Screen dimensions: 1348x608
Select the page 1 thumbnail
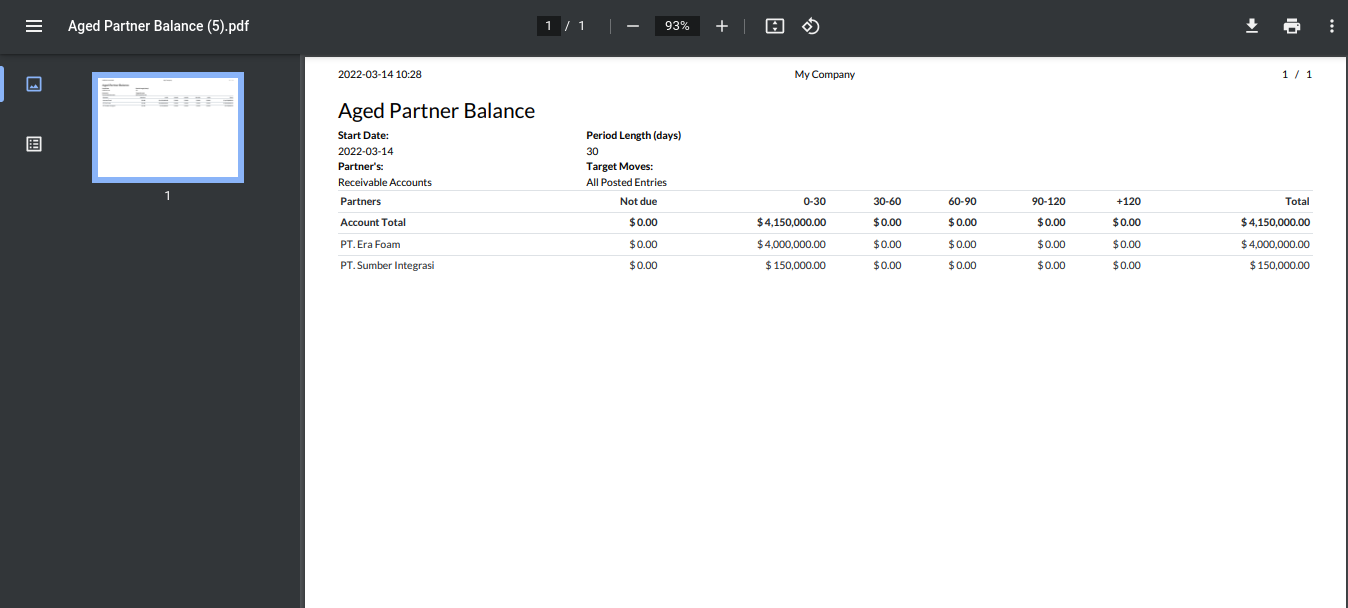(x=168, y=127)
